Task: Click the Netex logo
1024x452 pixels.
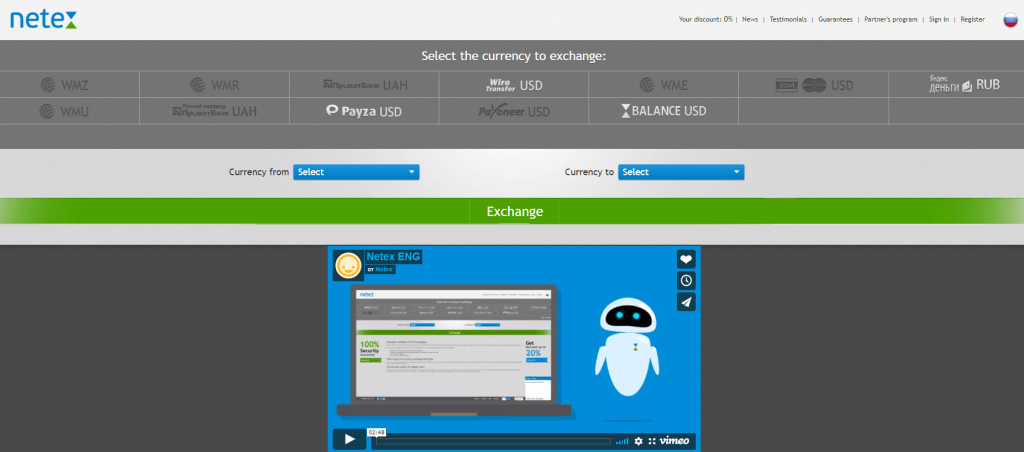Action: click(x=43, y=19)
